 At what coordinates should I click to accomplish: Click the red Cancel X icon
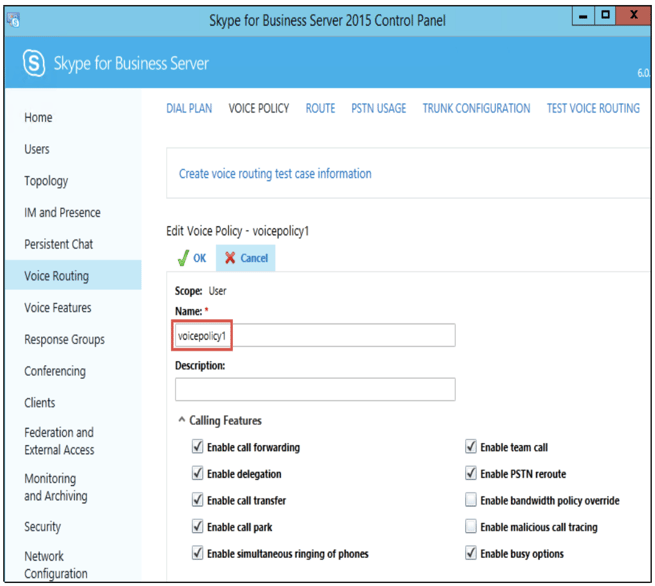tap(230, 258)
